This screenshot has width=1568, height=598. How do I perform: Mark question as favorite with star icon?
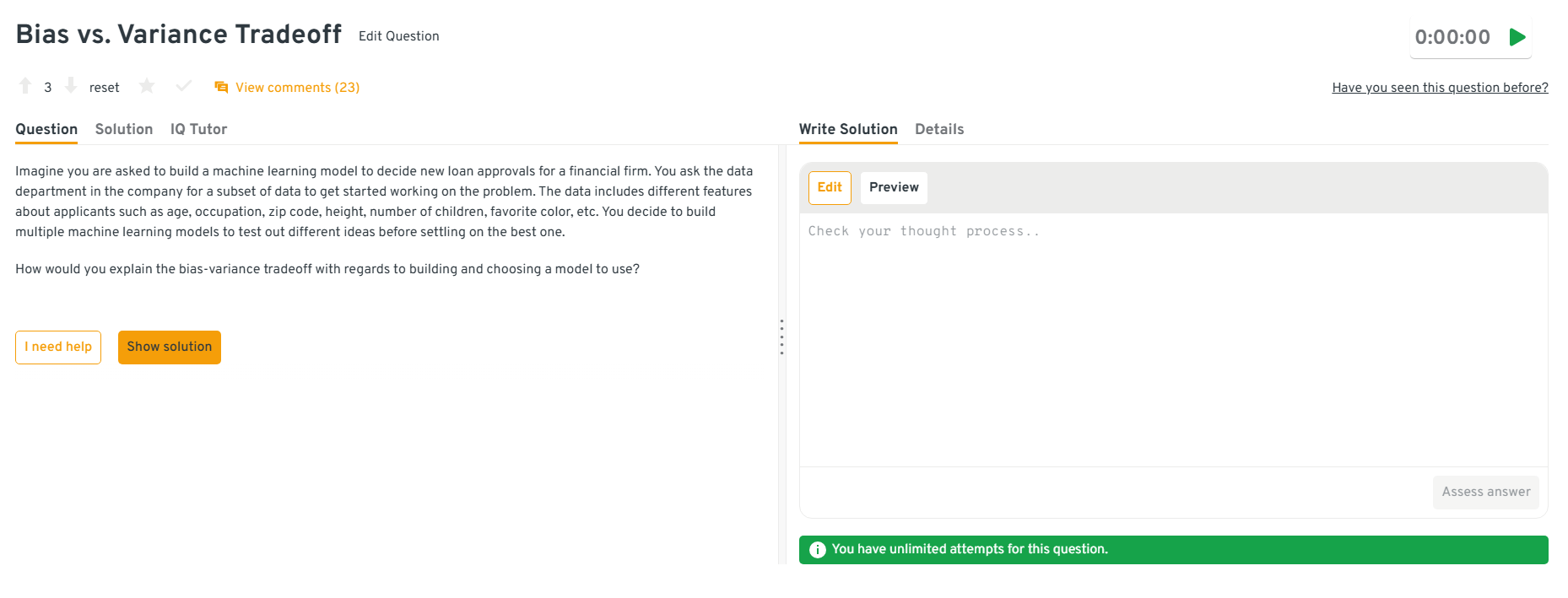click(x=147, y=86)
